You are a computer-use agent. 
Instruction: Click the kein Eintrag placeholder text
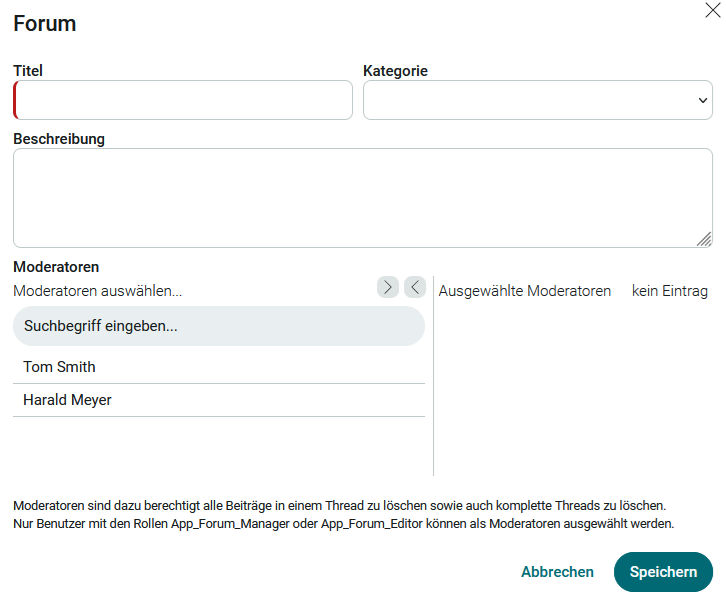tap(670, 291)
